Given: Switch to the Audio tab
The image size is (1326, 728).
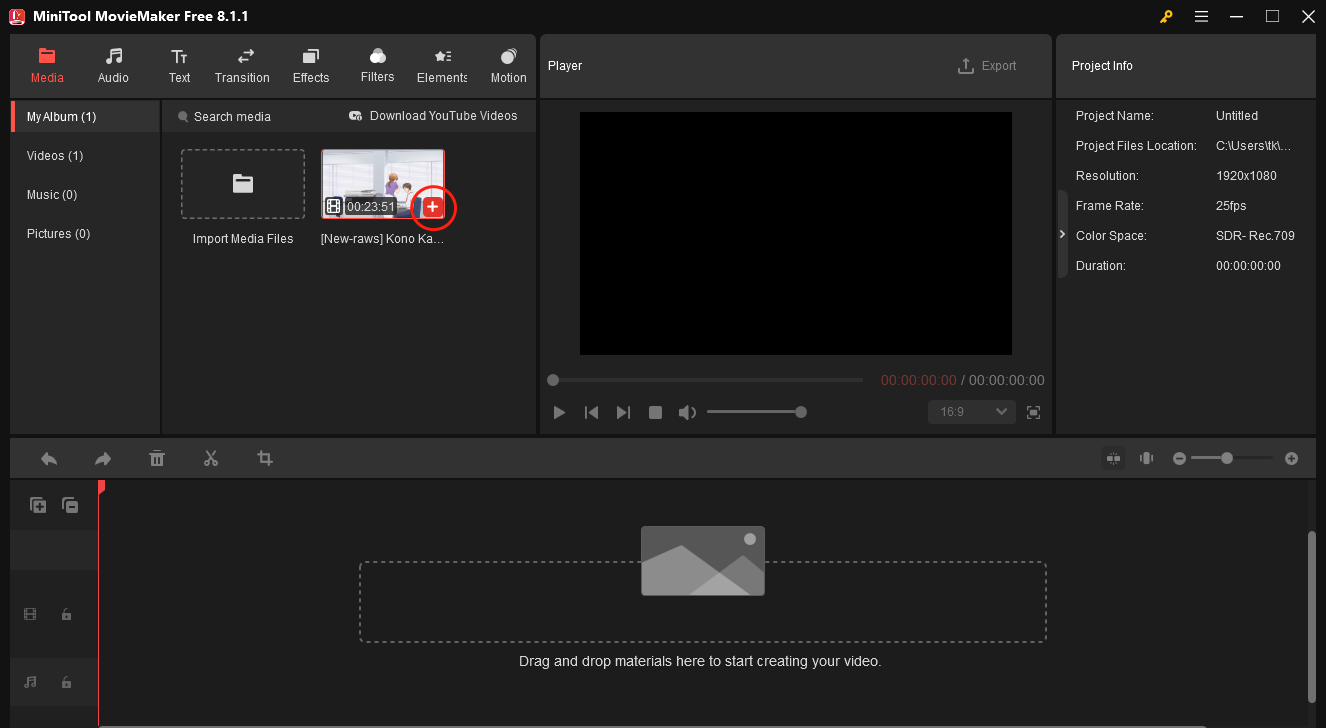Looking at the screenshot, I should click(x=113, y=66).
